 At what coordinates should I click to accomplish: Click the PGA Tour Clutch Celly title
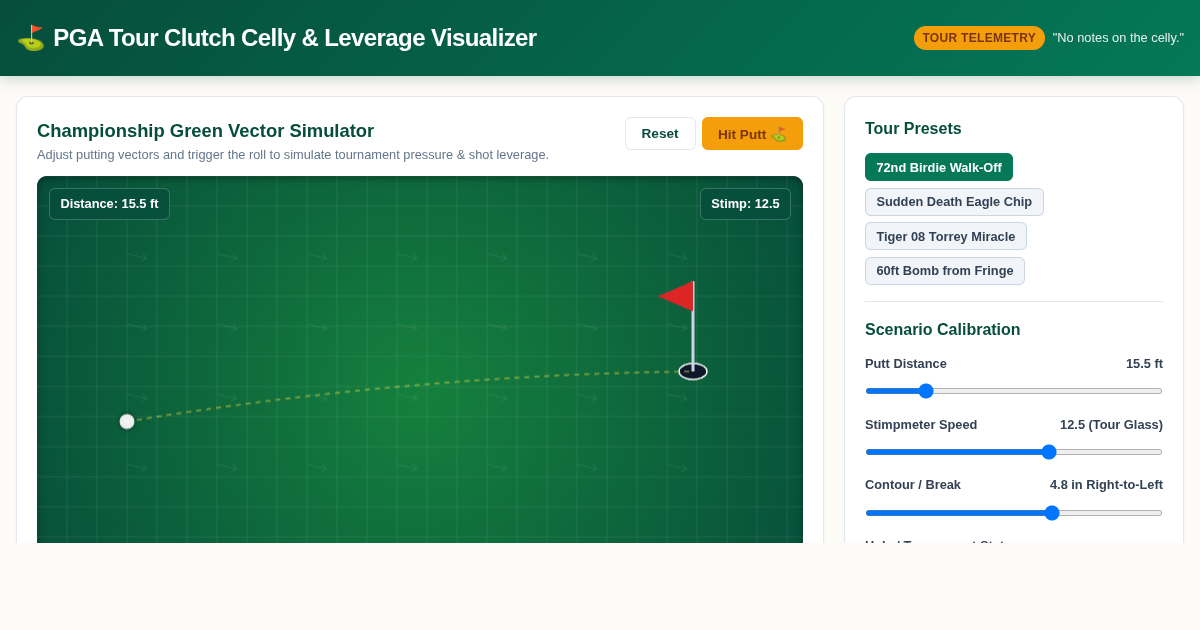tap(294, 38)
